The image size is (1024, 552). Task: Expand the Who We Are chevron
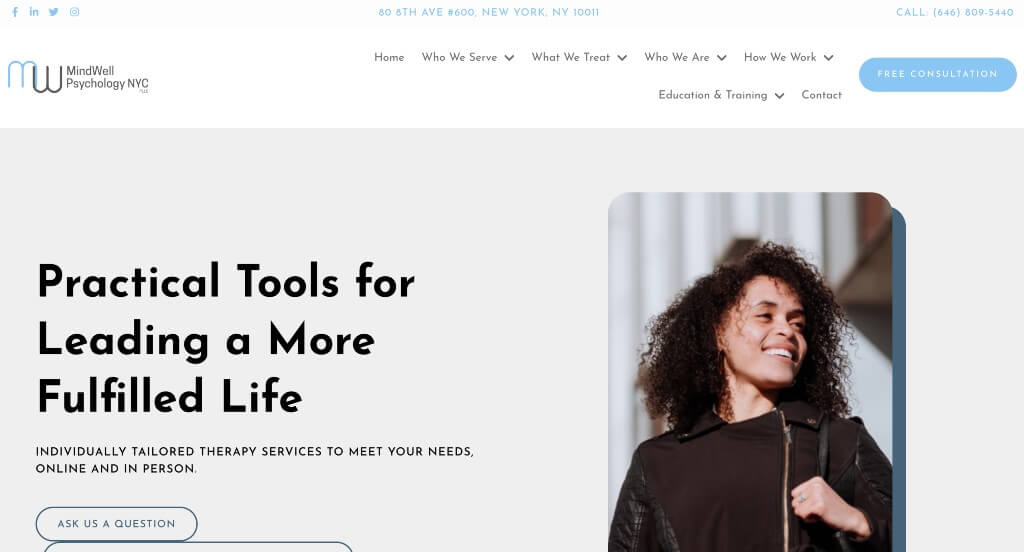pyautogui.click(x=722, y=58)
